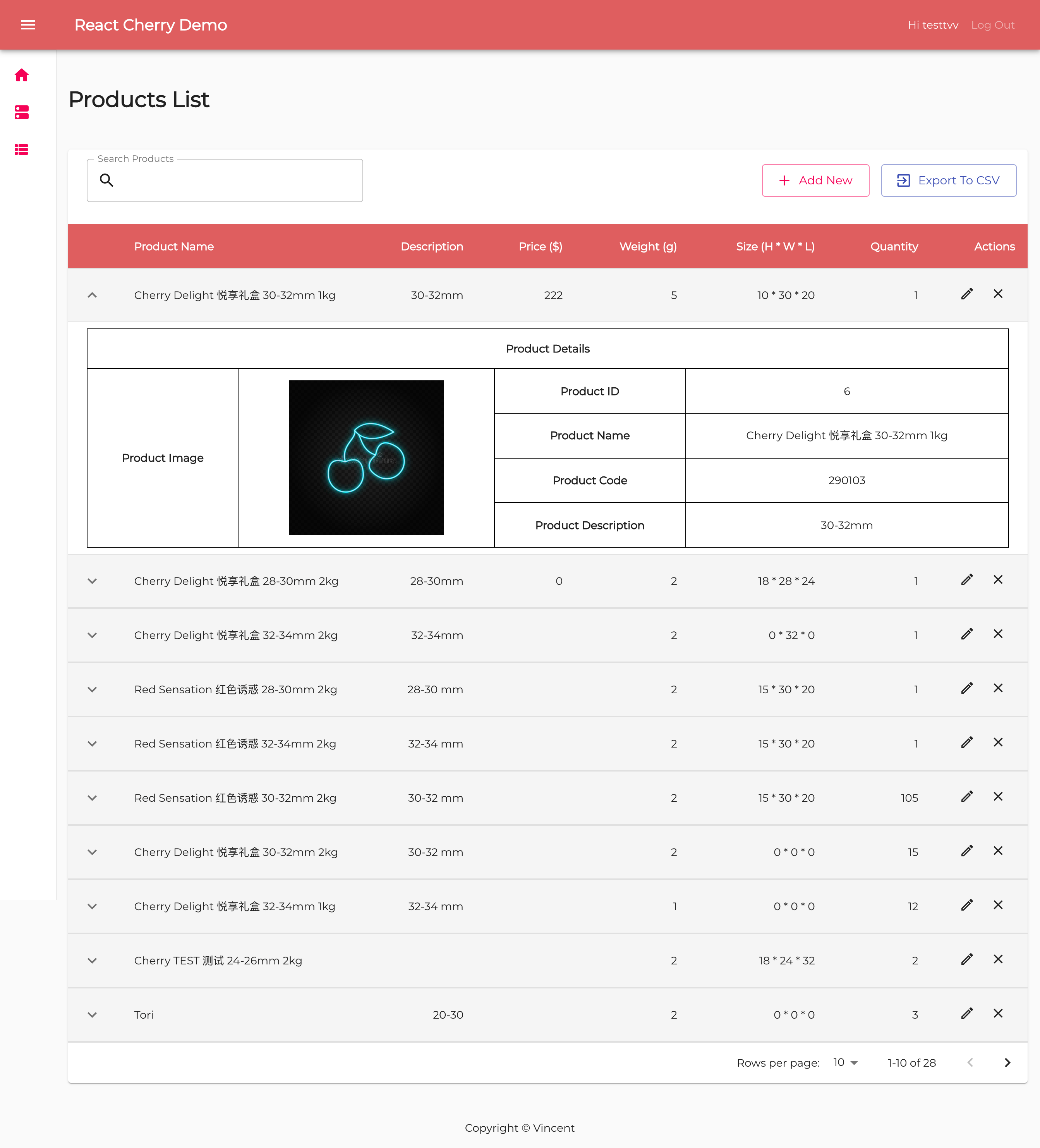Collapse the Cherry Delight 30-32mm 1kg details
The image size is (1040, 1148).
[x=92, y=295]
